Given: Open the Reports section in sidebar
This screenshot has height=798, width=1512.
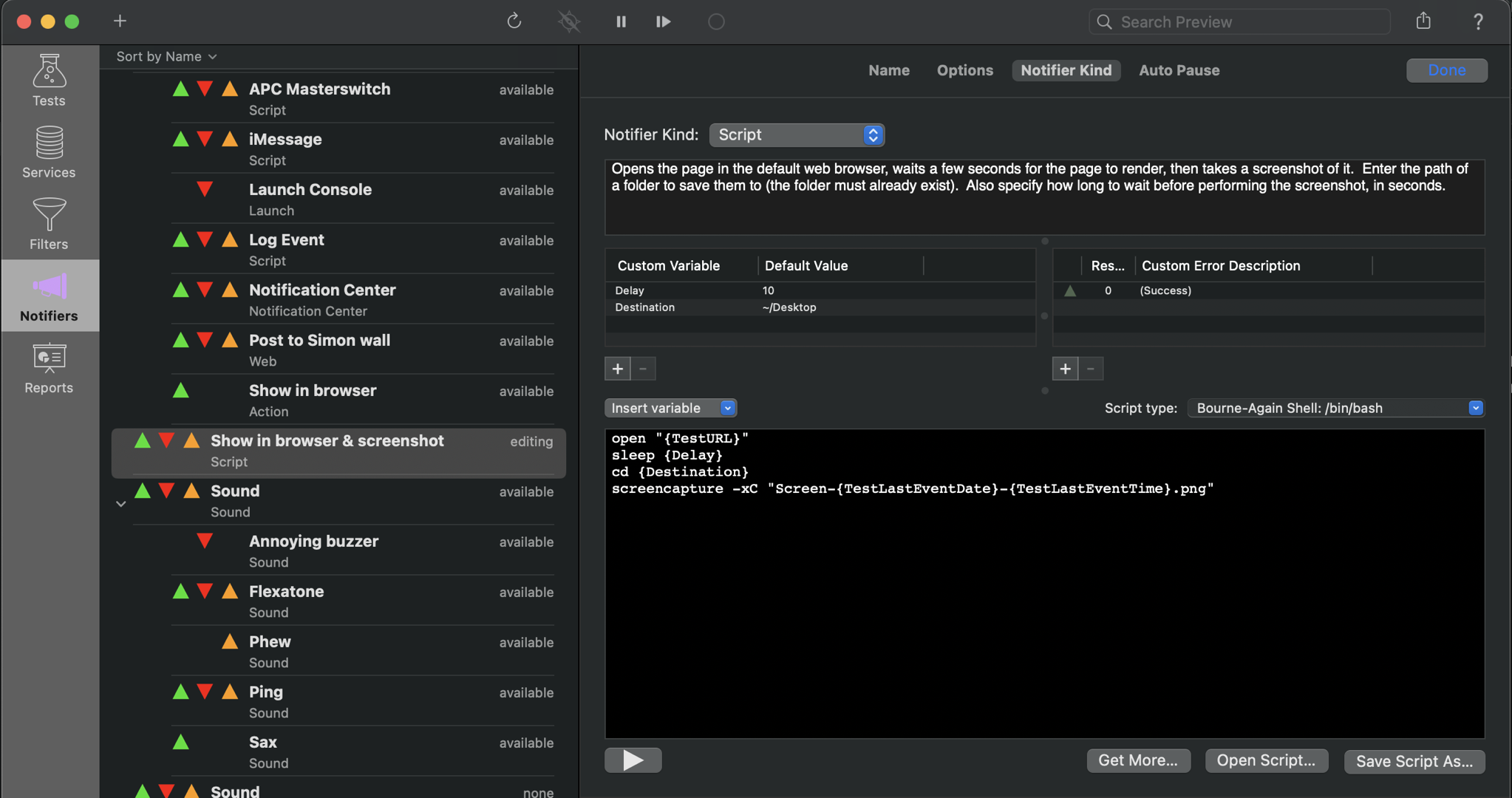Looking at the screenshot, I should pyautogui.click(x=49, y=367).
